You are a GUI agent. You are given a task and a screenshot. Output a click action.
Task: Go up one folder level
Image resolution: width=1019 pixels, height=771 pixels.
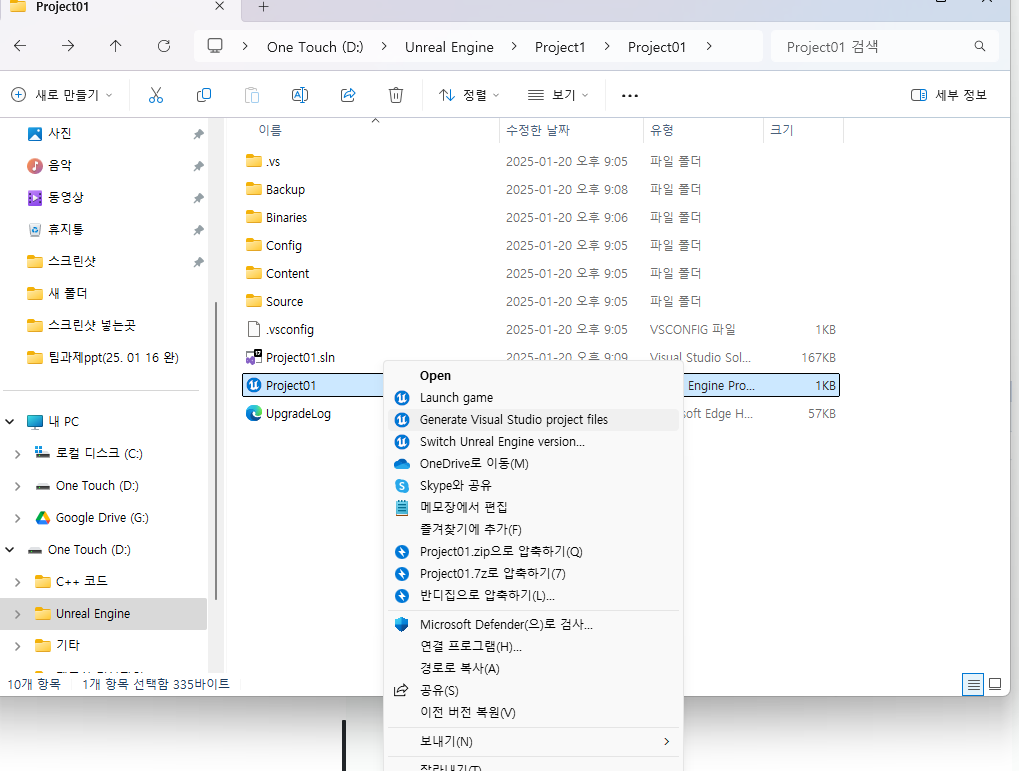click(x=116, y=46)
